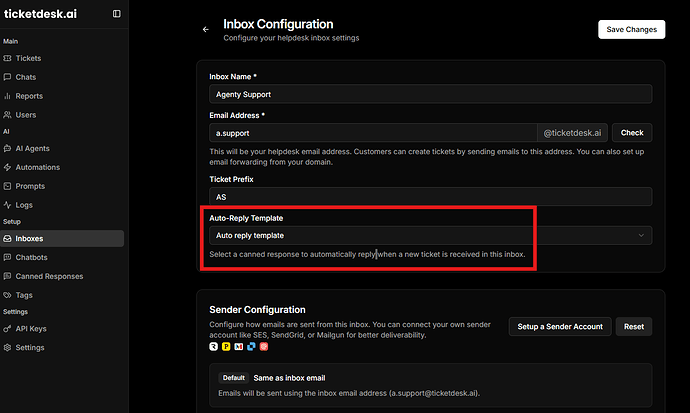Open Settings gear in sidebar
Viewport: 690px width, 413px height.
pyautogui.click(x=8, y=347)
